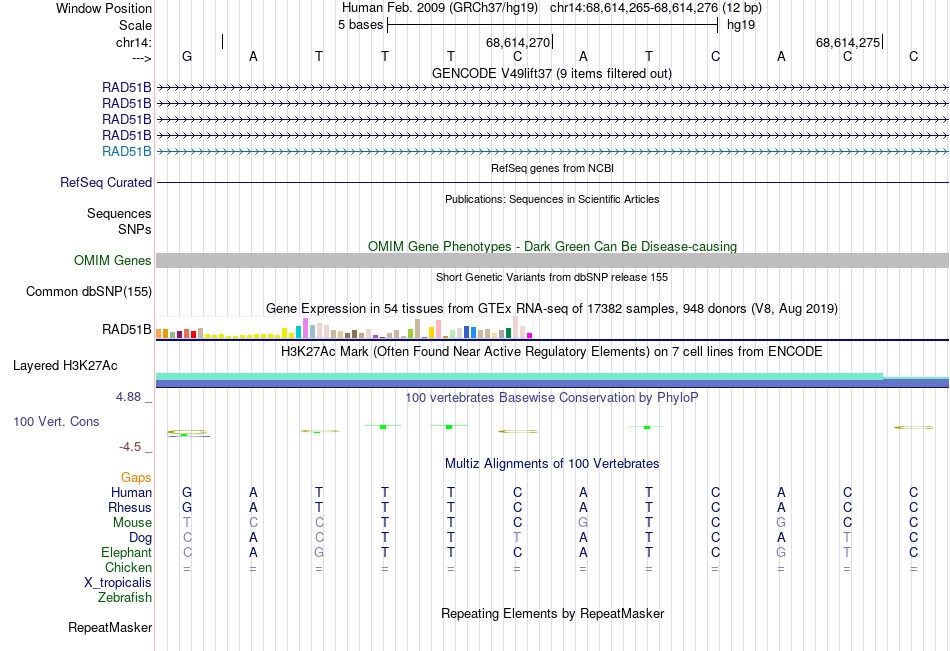
Task: Click the GTEx Gene Expression title
Action: 552,309
